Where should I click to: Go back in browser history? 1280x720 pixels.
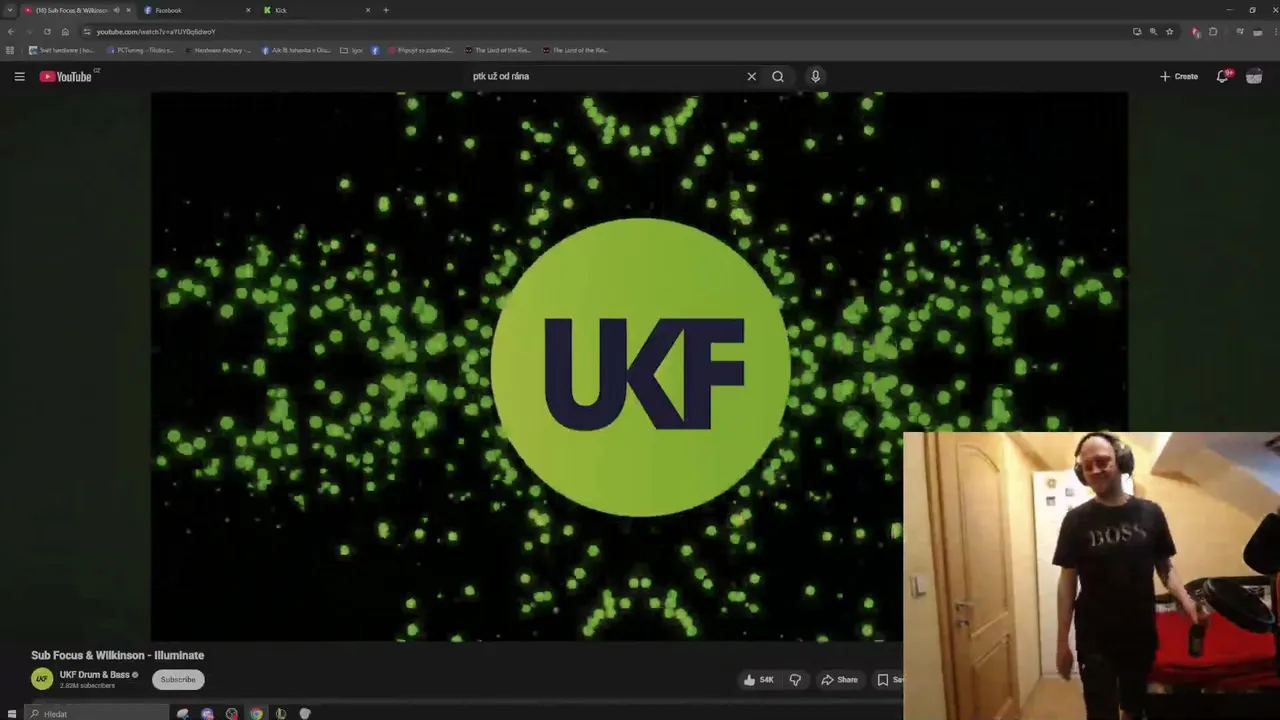[11, 31]
